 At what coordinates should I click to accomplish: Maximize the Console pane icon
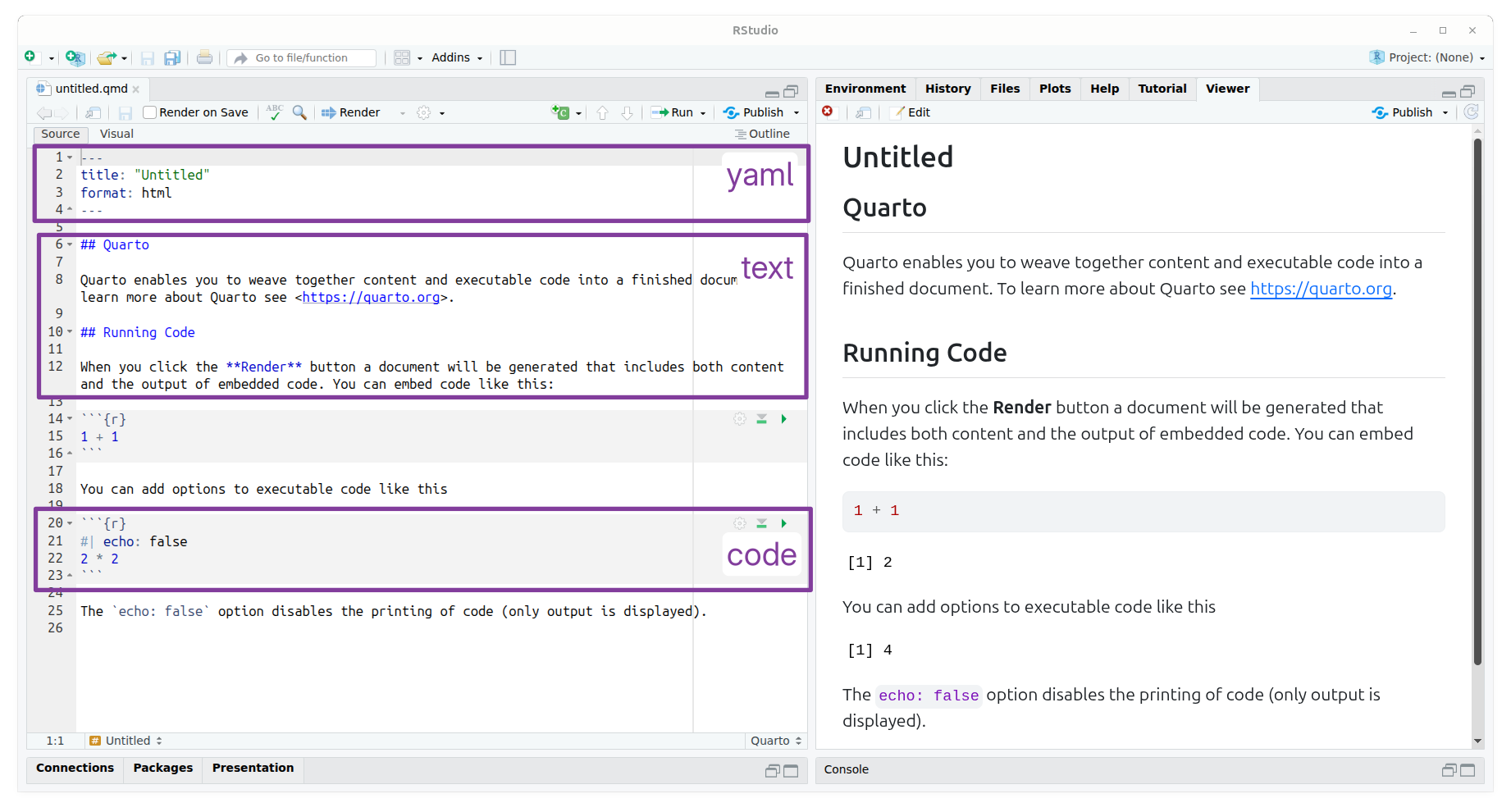click(1468, 770)
